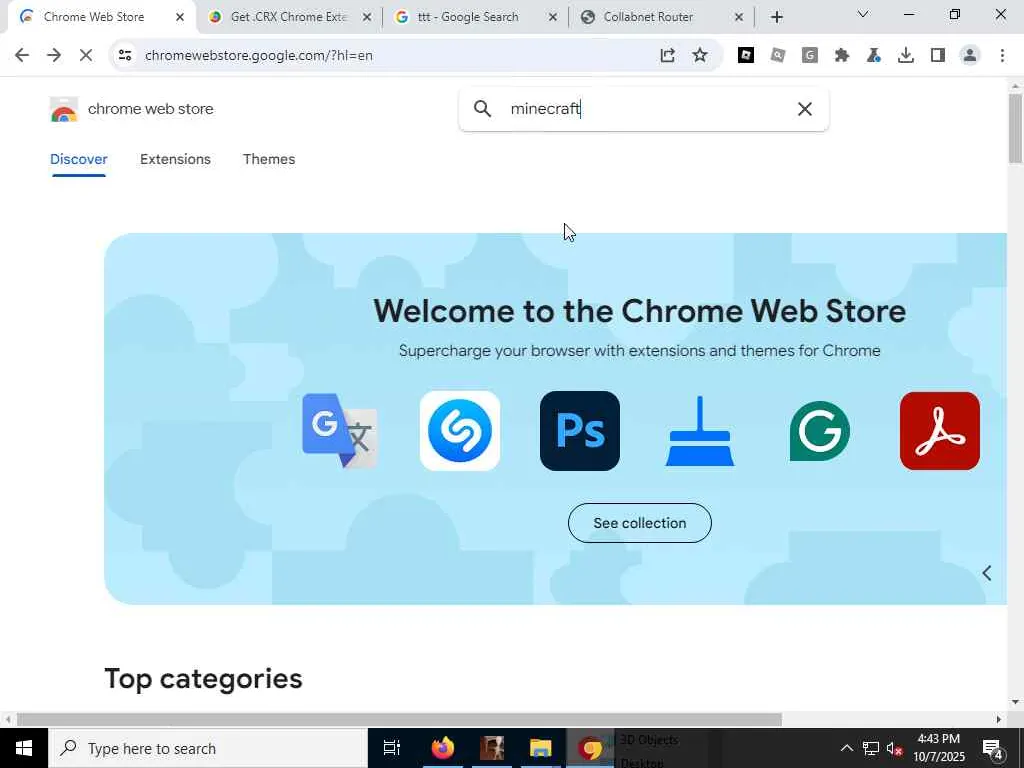The width and height of the screenshot is (1024, 768).
Task: Go back with browser back arrow
Action: pyautogui.click(x=22, y=56)
